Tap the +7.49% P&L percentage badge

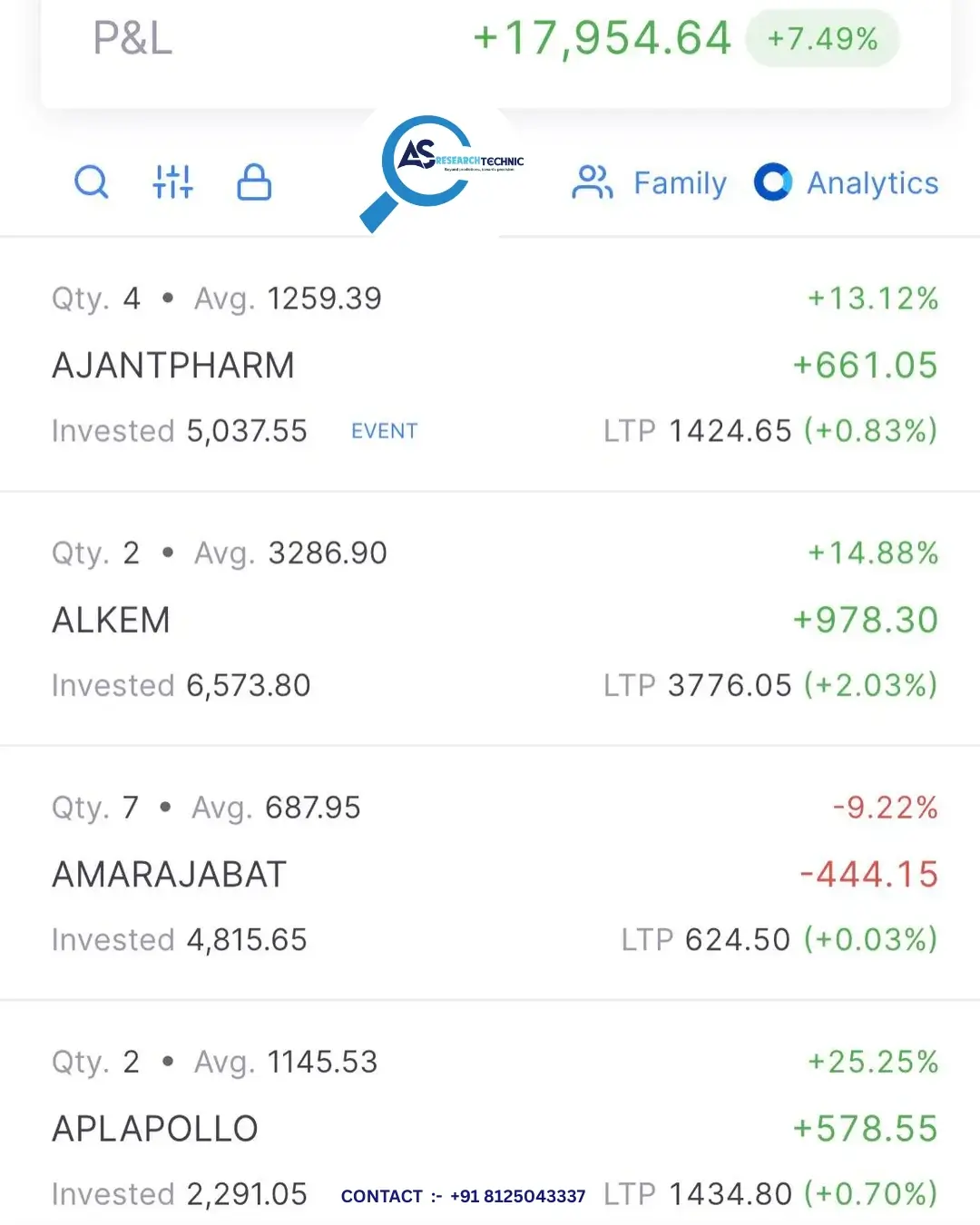pyautogui.click(x=822, y=39)
